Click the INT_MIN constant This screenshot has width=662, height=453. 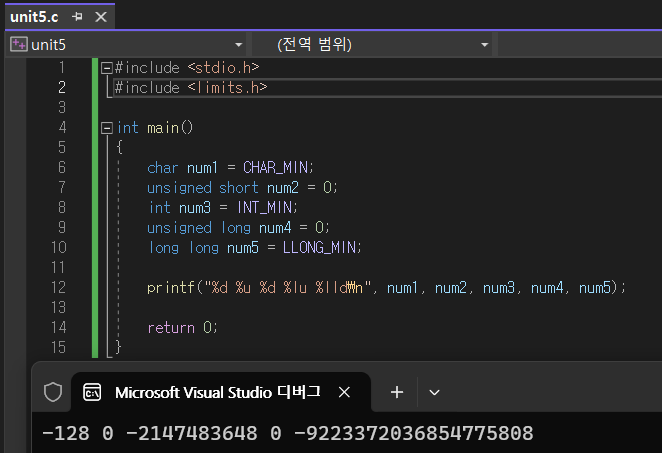[x=264, y=207]
